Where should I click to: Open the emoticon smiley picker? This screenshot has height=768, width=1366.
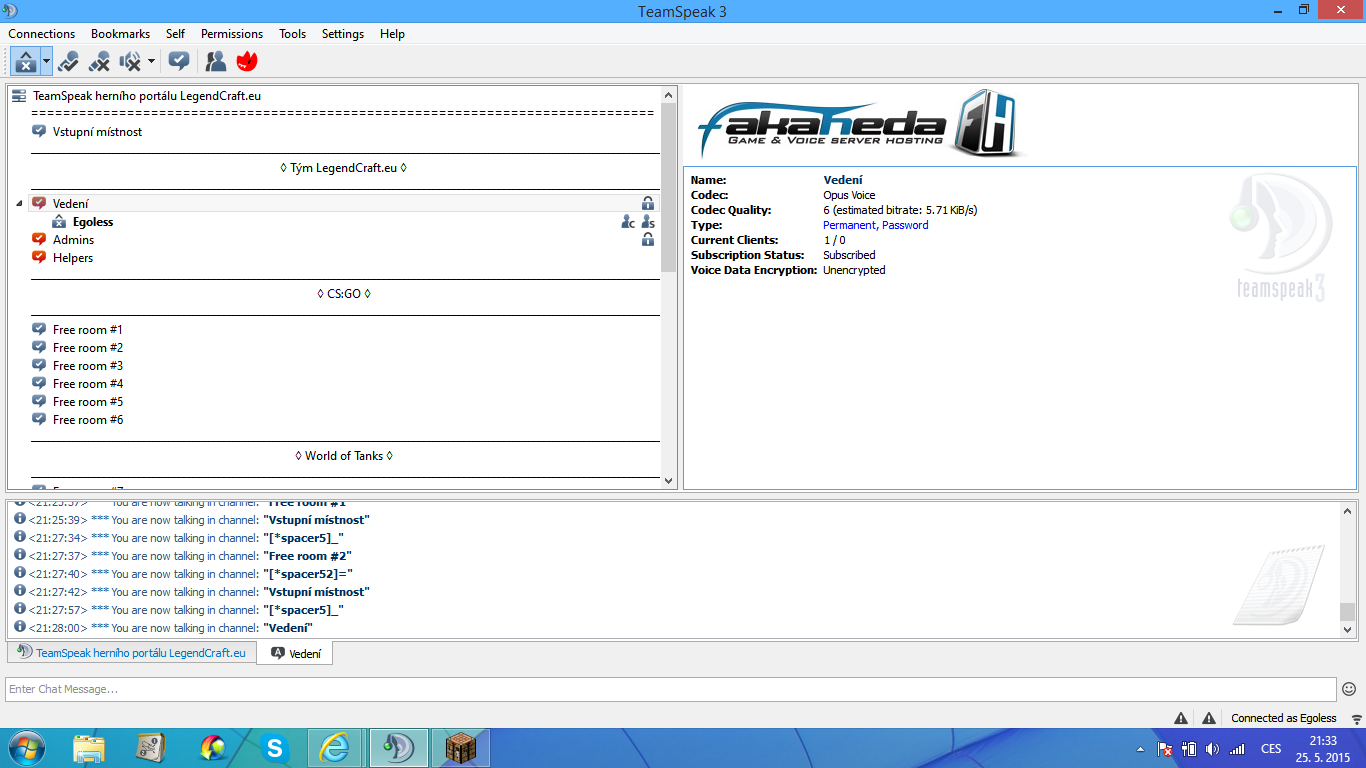[1349, 689]
